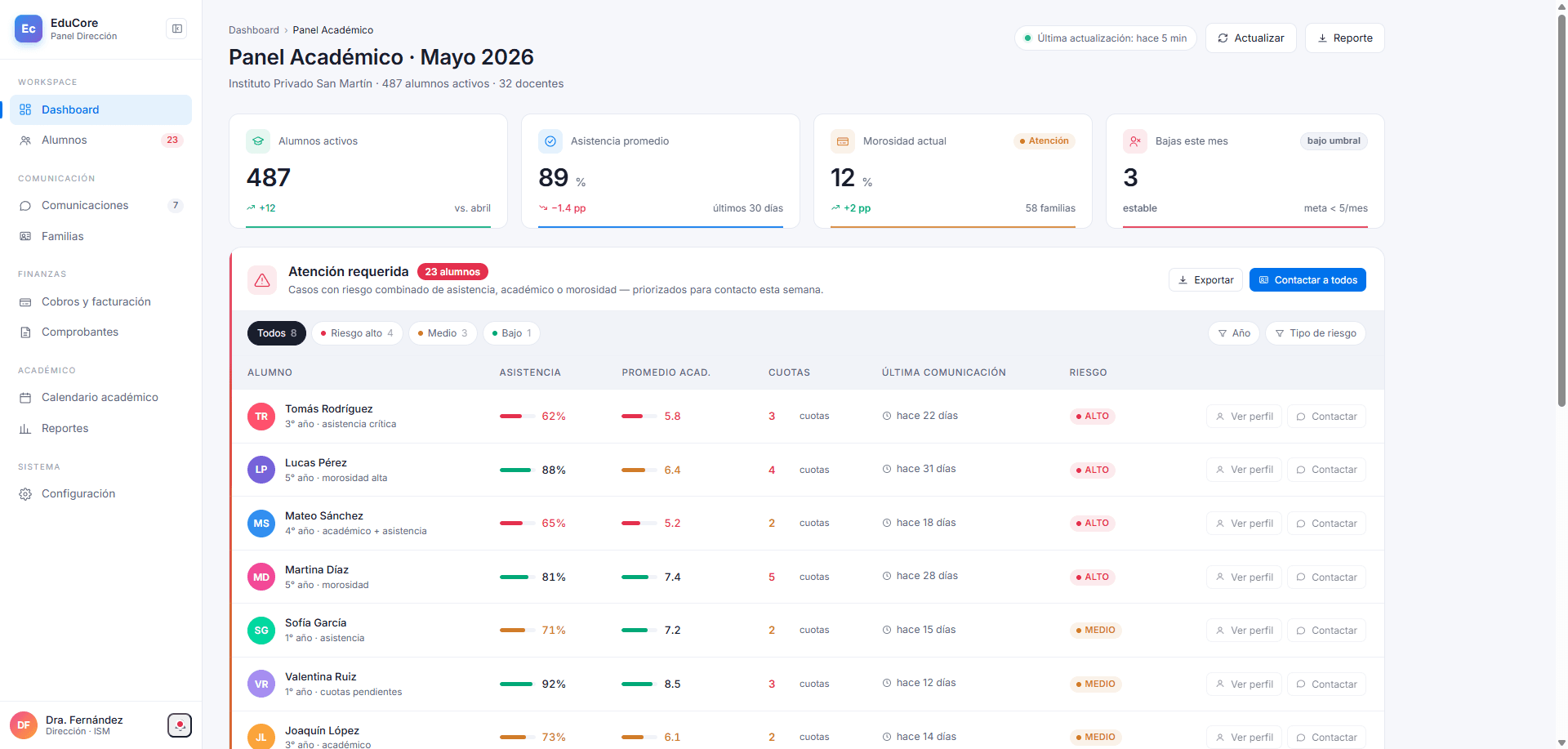
Task: Open Alumnos in the sidebar
Action: pyautogui.click(x=100, y=140)
